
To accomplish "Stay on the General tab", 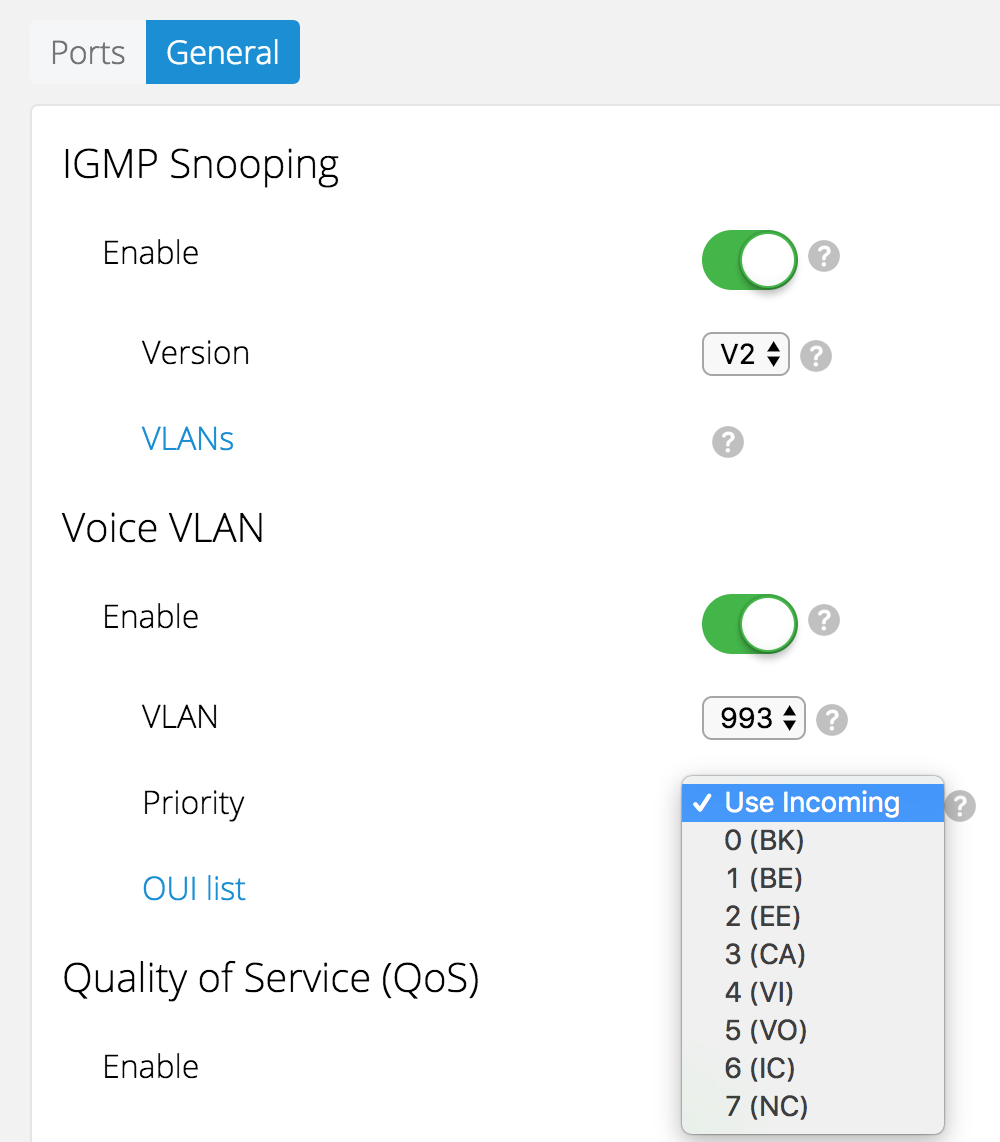I will [x=222, y=52].
